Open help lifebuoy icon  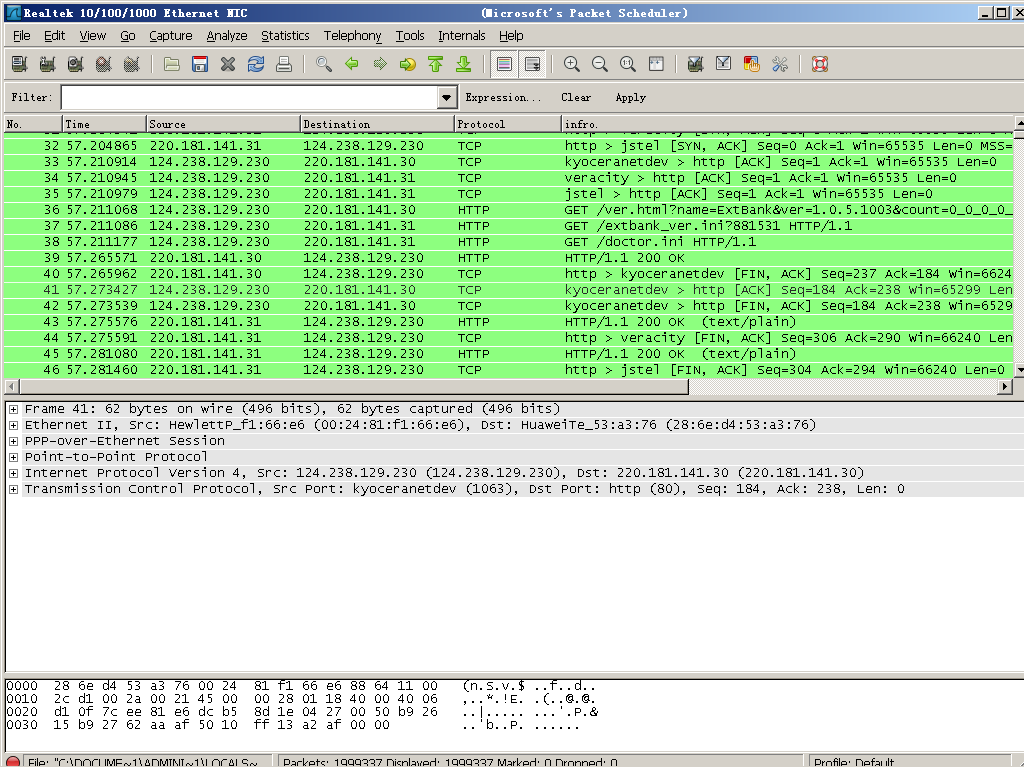[x=820, y=64]
